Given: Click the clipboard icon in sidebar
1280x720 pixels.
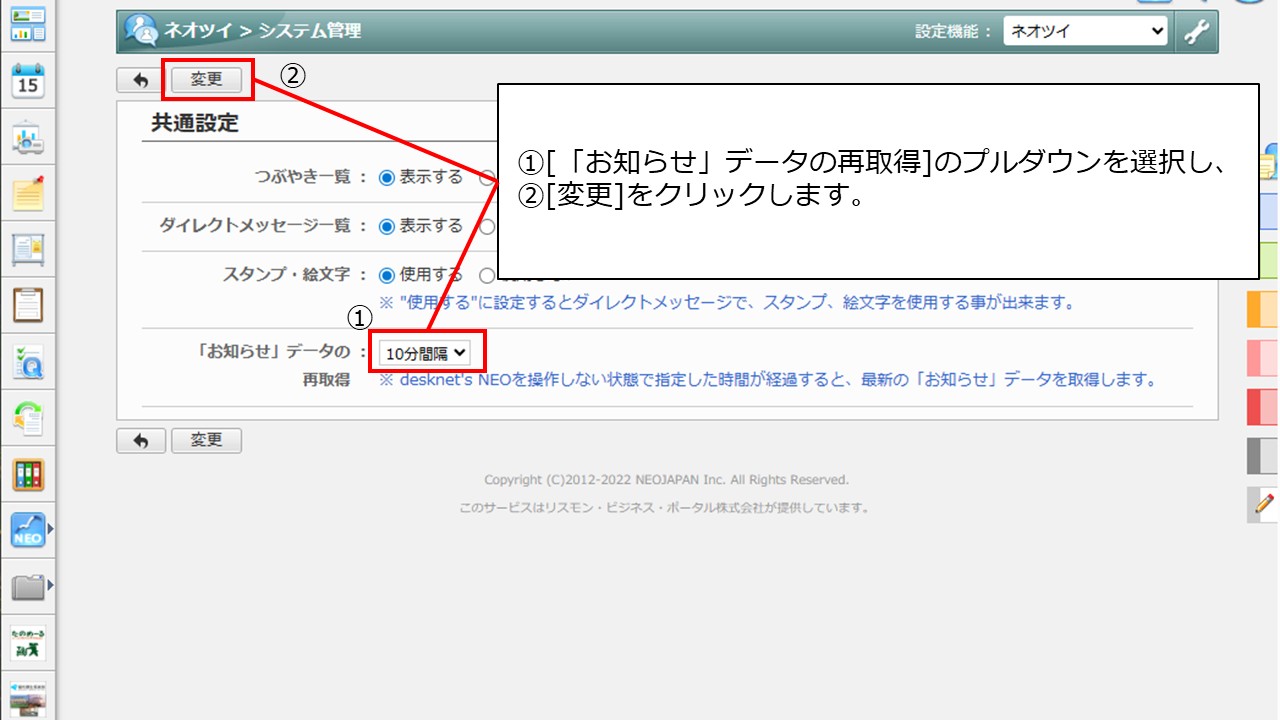Looking at the screenshot, I should [28, 304].
